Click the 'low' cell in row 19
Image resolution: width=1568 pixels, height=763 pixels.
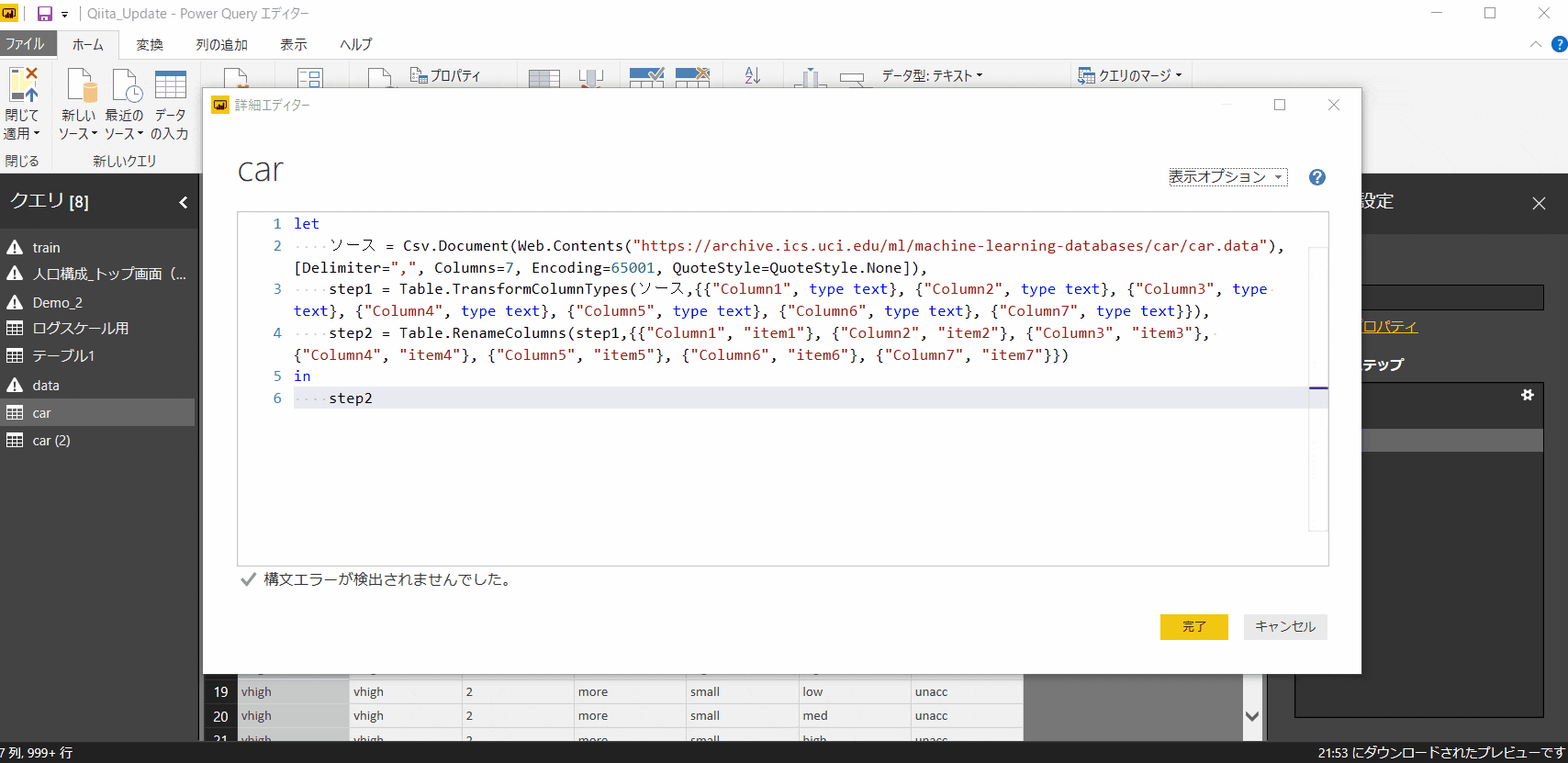pyautogui.click(x=855, y=691)
